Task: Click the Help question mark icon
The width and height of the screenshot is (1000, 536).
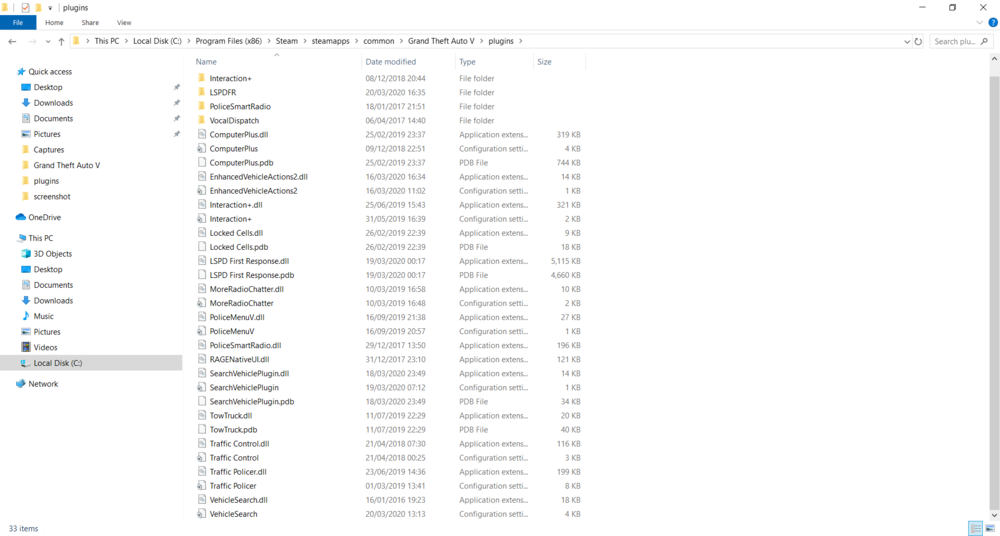Action: (992, 22)
